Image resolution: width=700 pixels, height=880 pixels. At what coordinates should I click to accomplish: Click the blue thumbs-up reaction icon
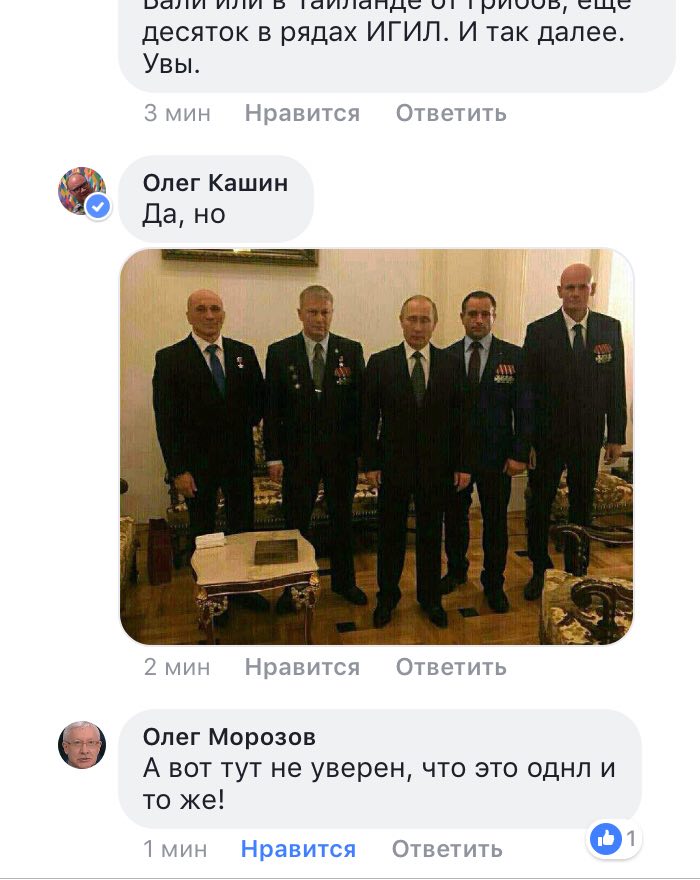(606, 839)
